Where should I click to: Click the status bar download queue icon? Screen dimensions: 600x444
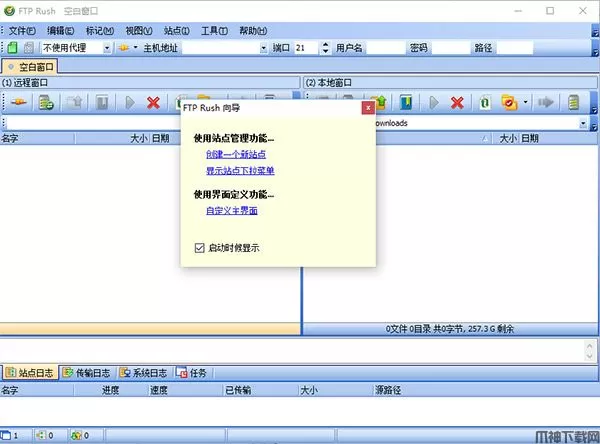click(76, 435)
